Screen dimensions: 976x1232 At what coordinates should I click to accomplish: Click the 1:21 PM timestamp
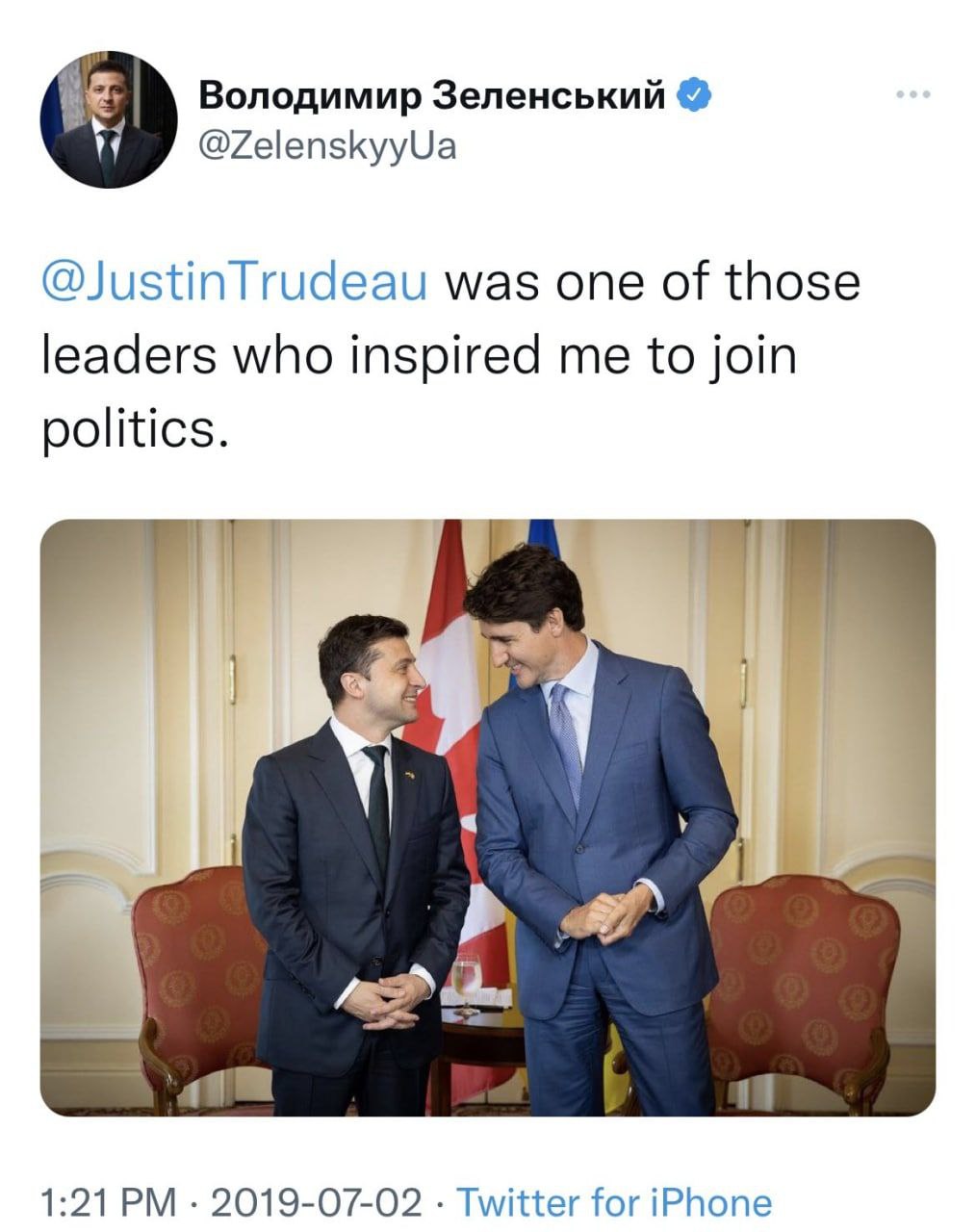click(108, 1202)
